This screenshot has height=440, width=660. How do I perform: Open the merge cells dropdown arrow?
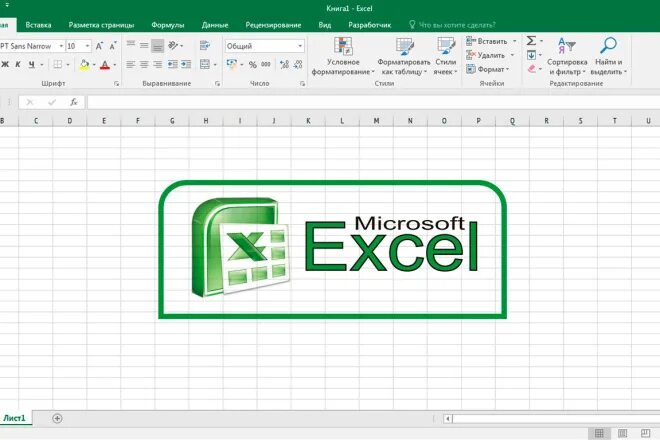pos(215,64)
